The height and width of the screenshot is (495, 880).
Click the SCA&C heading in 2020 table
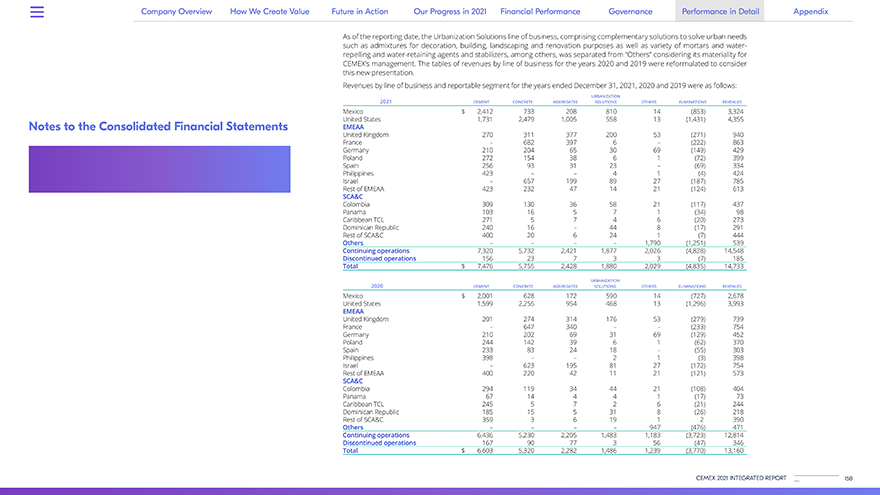click(352, 380)
